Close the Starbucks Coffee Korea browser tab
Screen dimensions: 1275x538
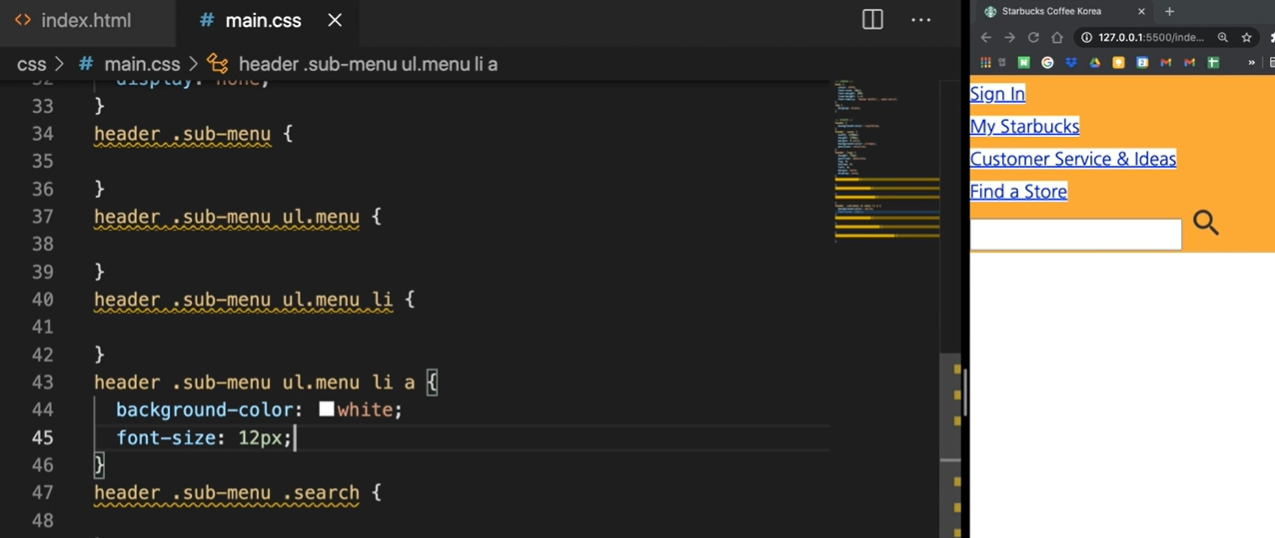[x=1141, y=11]
